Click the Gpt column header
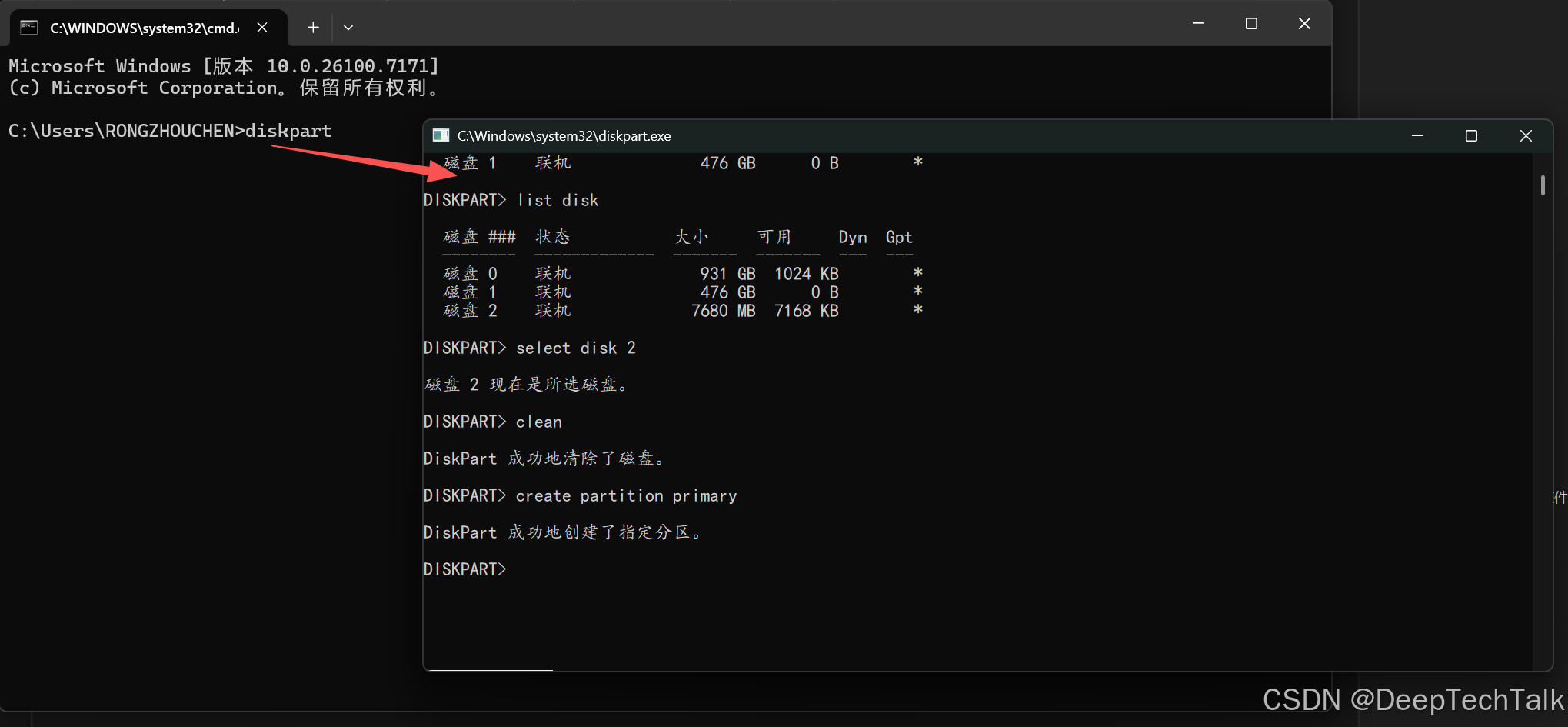 pos(899,237)
